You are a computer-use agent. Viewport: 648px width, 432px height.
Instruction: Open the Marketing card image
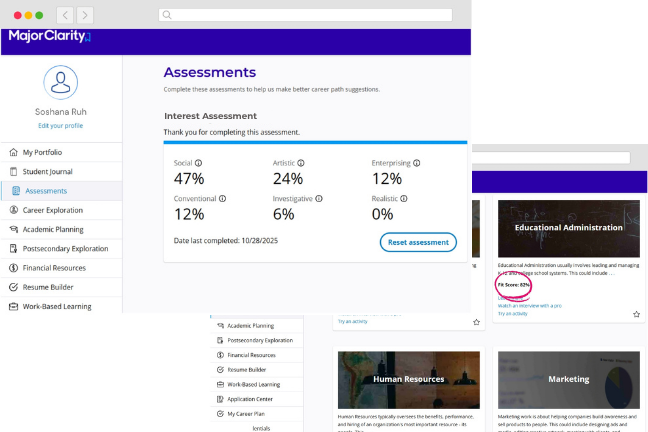coord(569,380)
